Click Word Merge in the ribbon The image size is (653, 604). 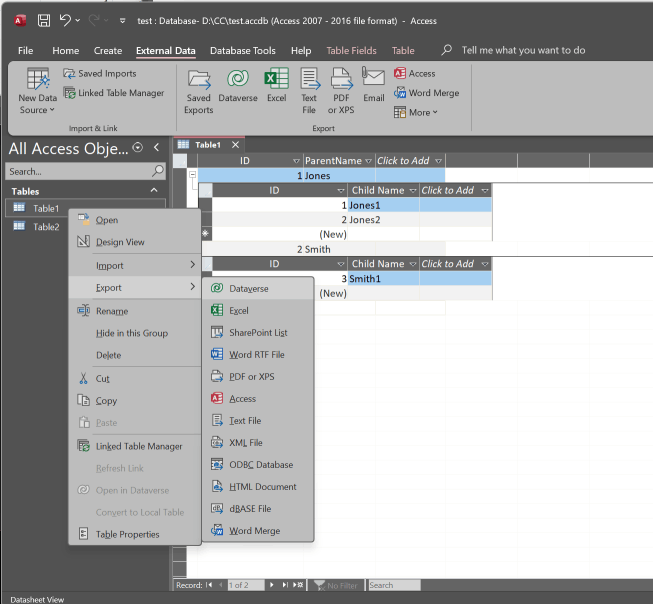426,93
